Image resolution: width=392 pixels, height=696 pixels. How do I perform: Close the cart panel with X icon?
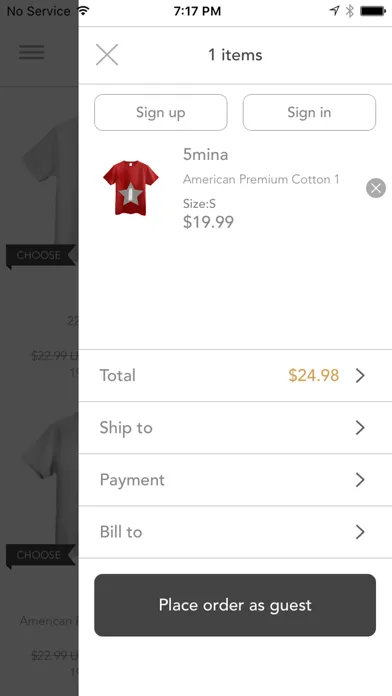[107, 55]
